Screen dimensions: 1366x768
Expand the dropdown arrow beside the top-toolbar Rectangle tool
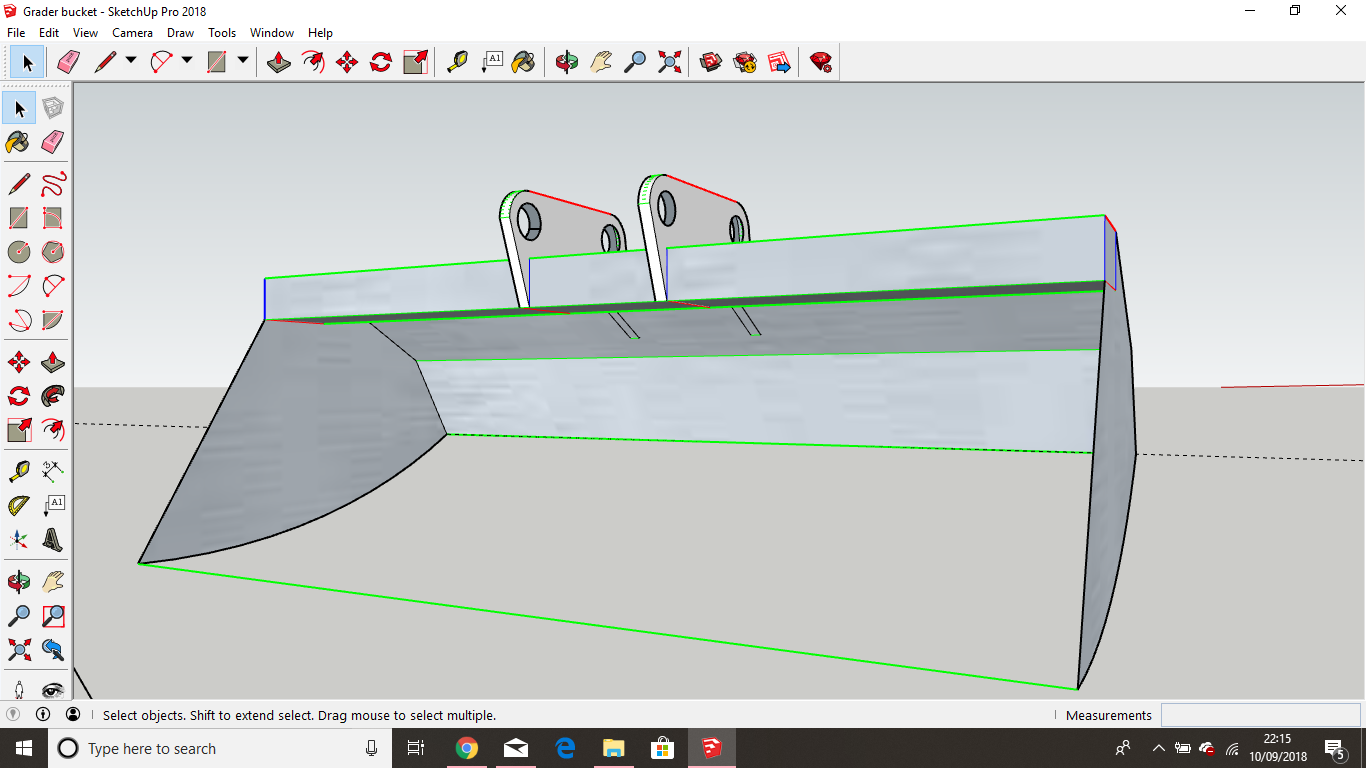coord(243,62)
